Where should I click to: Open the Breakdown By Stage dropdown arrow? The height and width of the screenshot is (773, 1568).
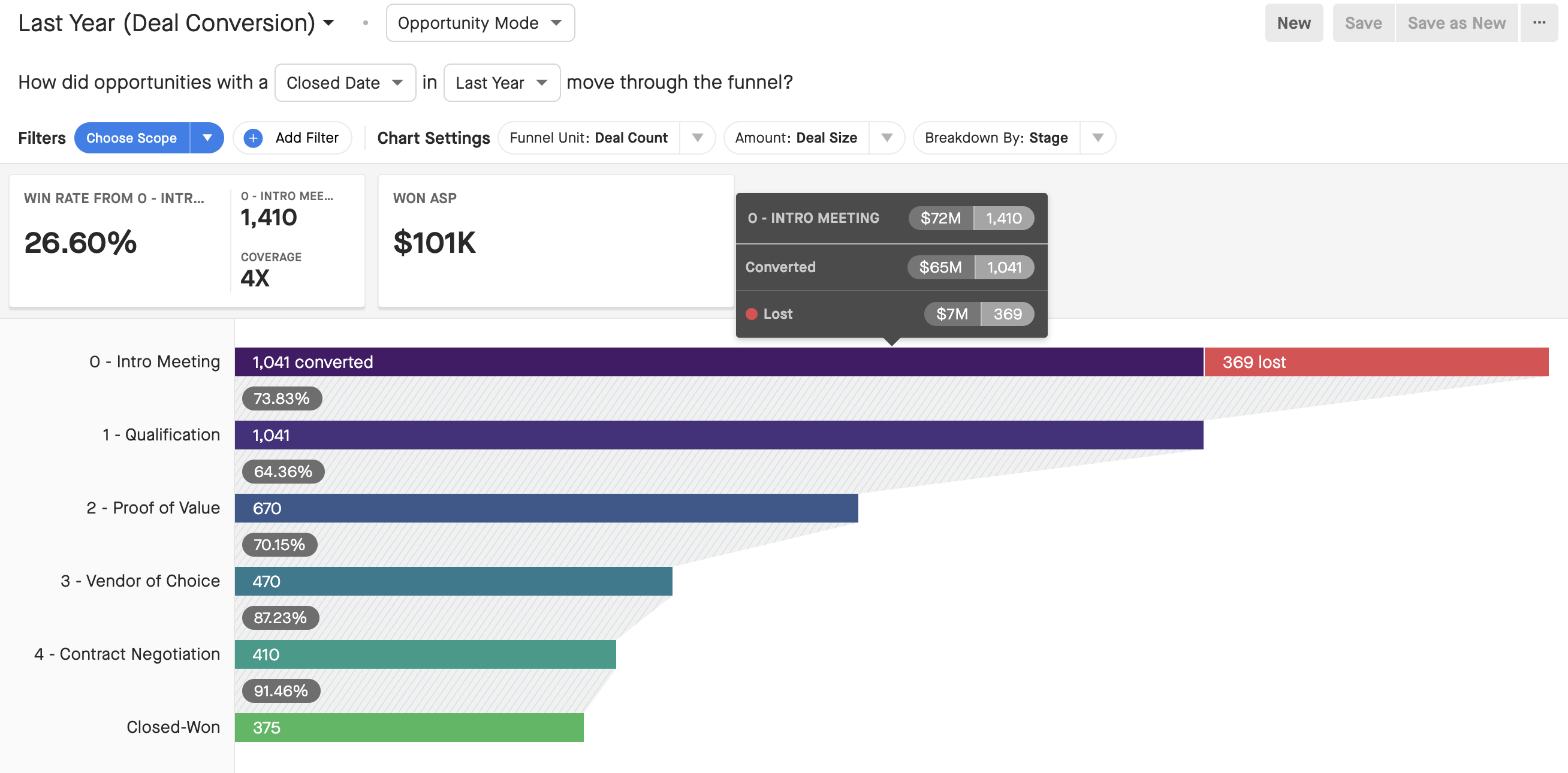point(1097,138)
